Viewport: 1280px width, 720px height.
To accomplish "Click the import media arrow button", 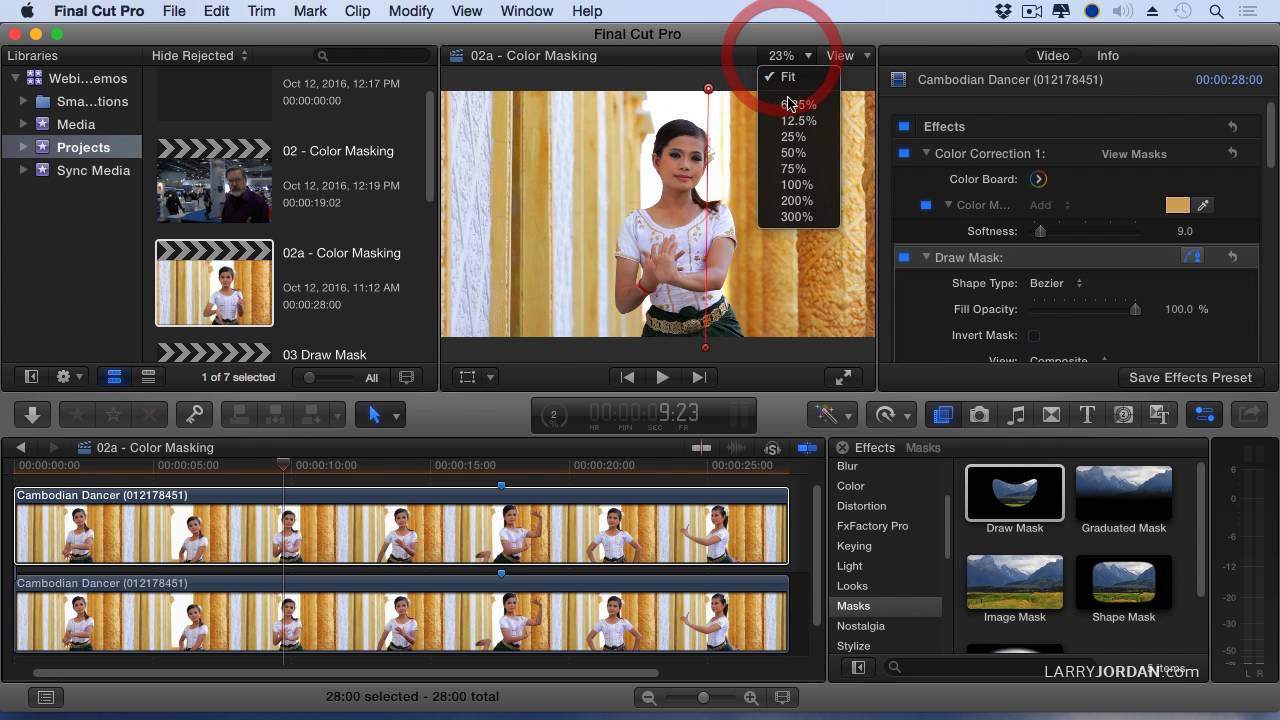I will pos(32,414).
